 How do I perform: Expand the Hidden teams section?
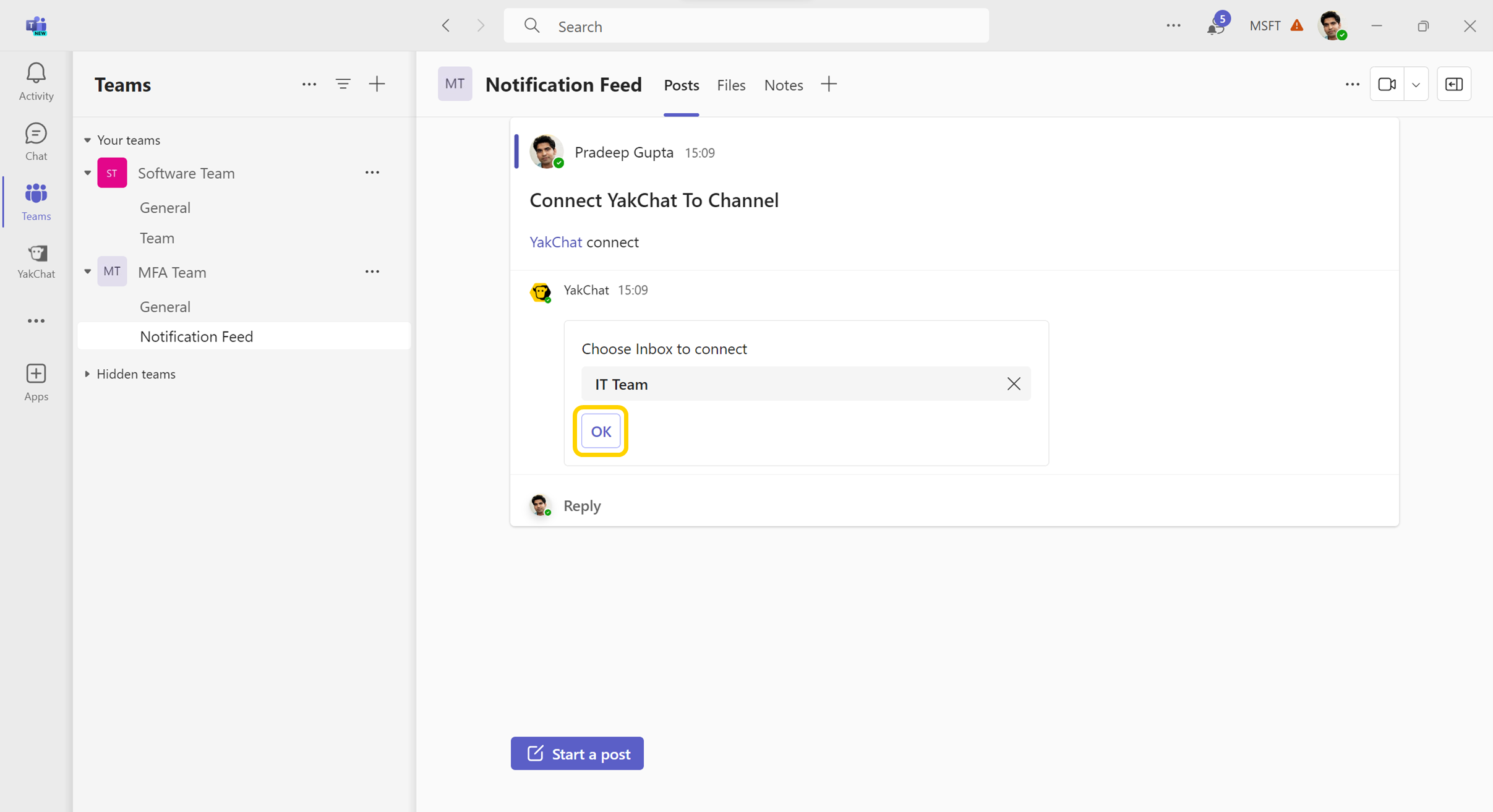87,374
